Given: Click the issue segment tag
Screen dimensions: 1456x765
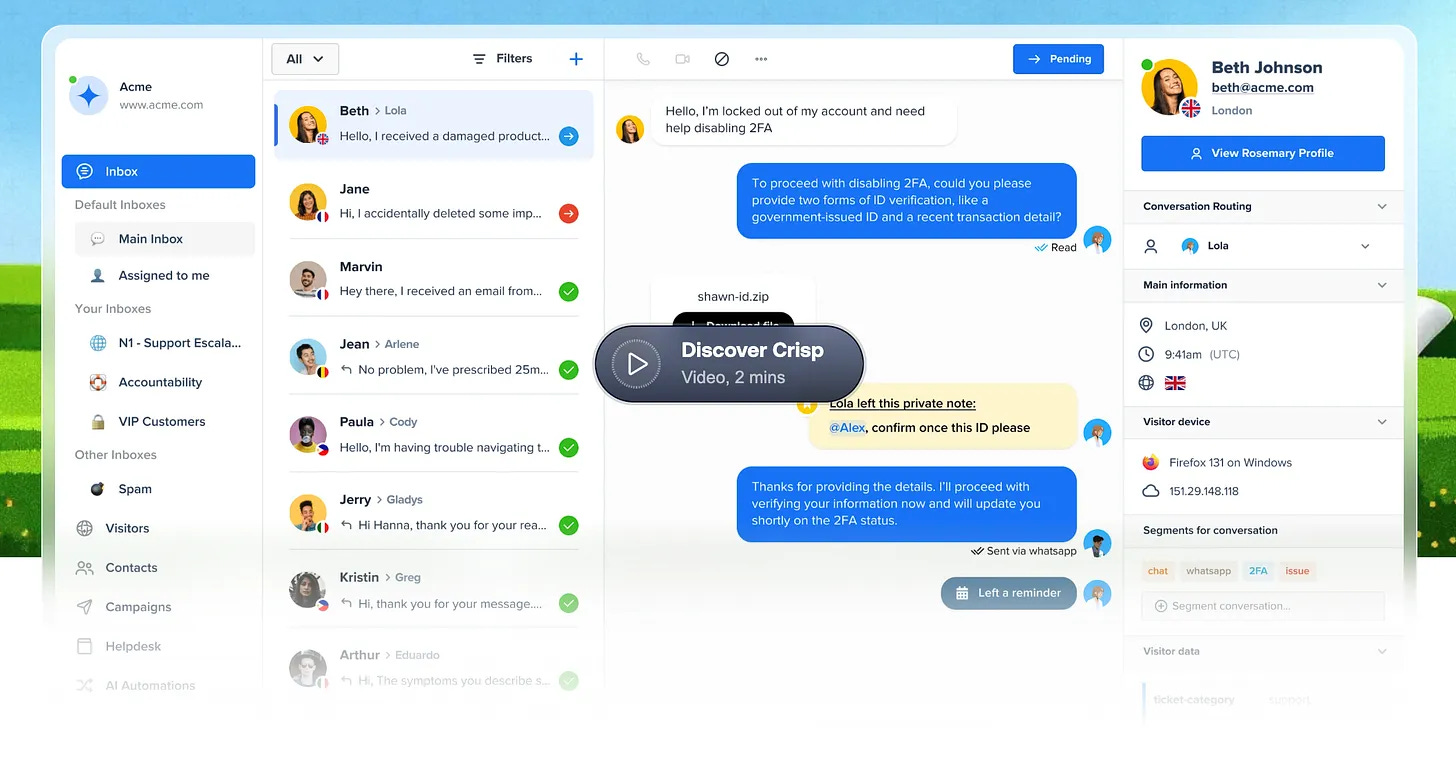Looking at the screenshot, I should point(1297,571).
